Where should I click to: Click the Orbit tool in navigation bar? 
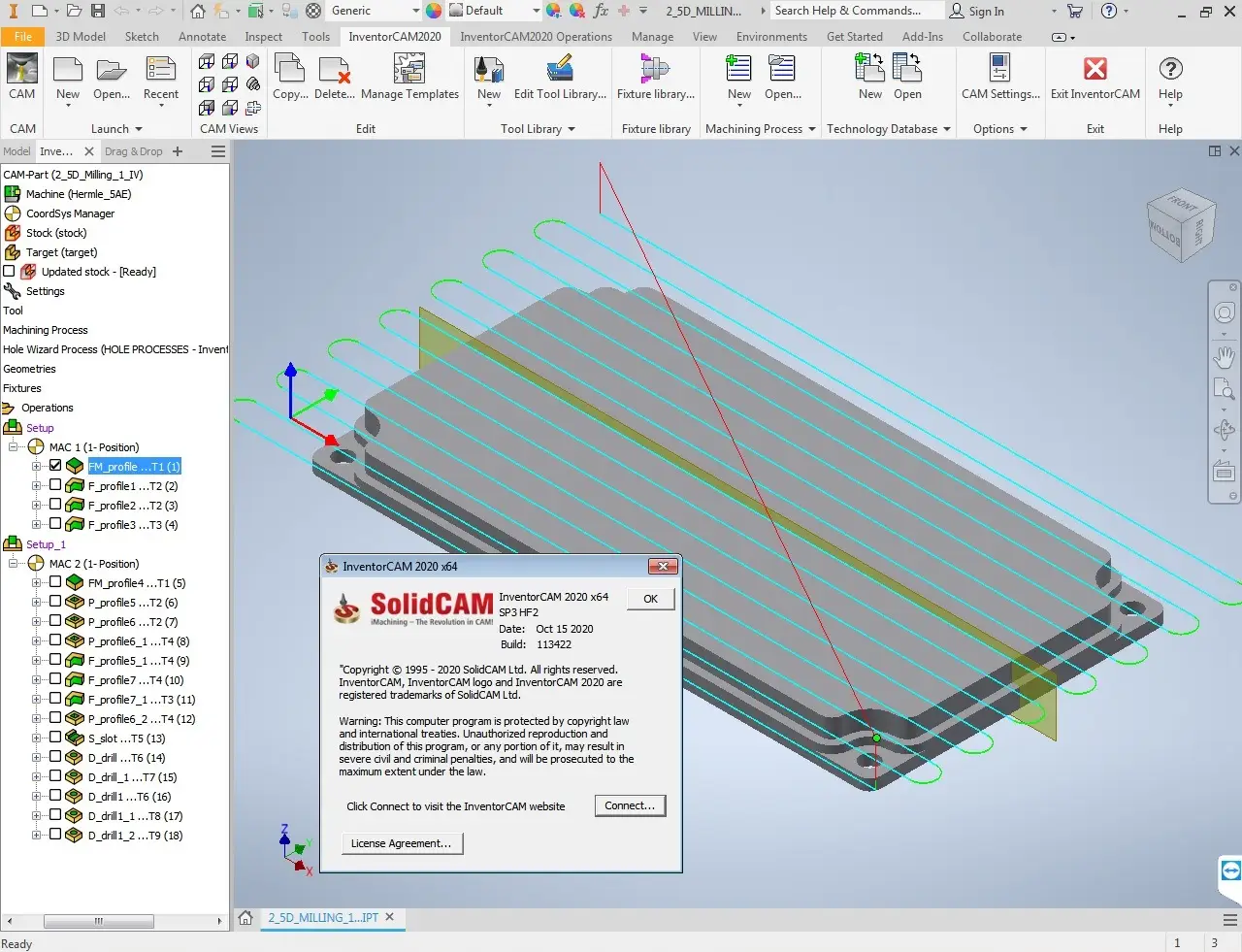point(1225,429)
